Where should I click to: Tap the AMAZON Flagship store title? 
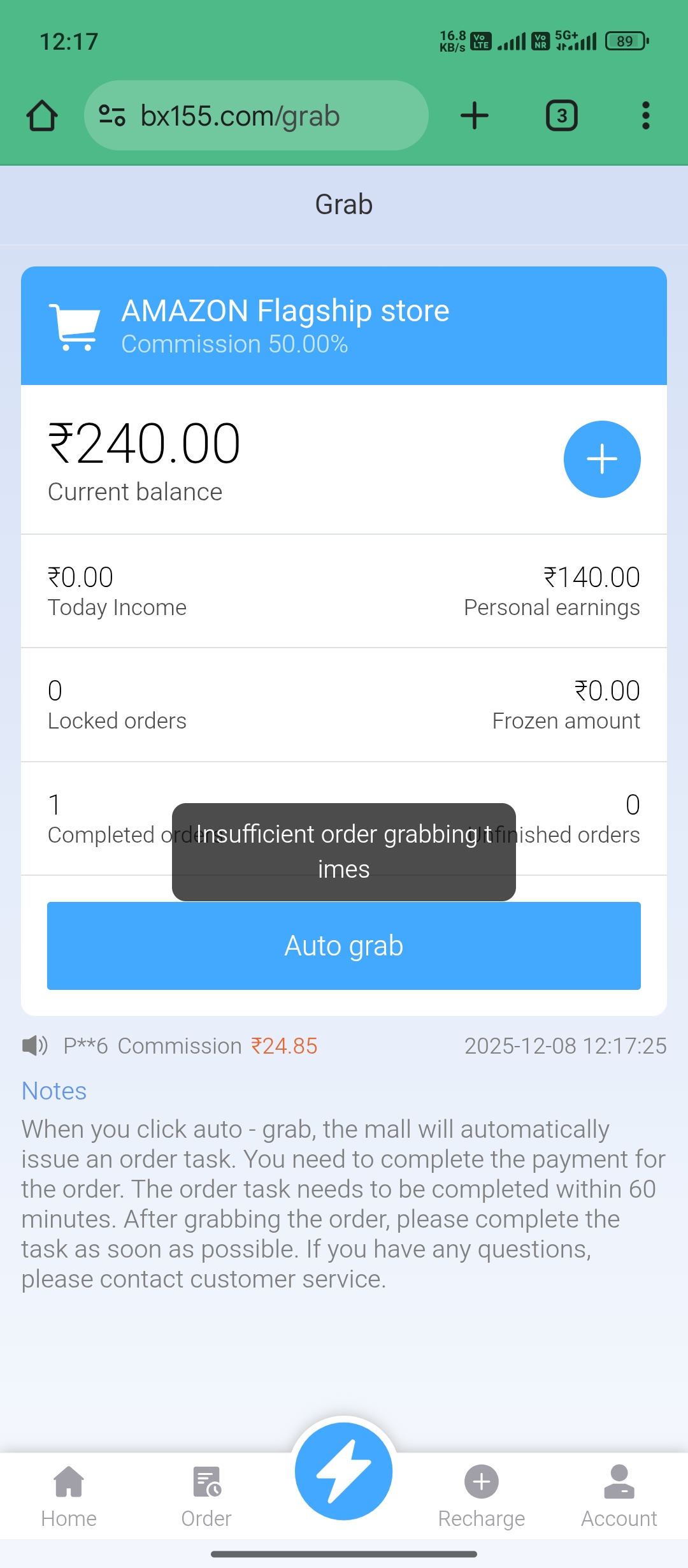(x=285, y=311)
